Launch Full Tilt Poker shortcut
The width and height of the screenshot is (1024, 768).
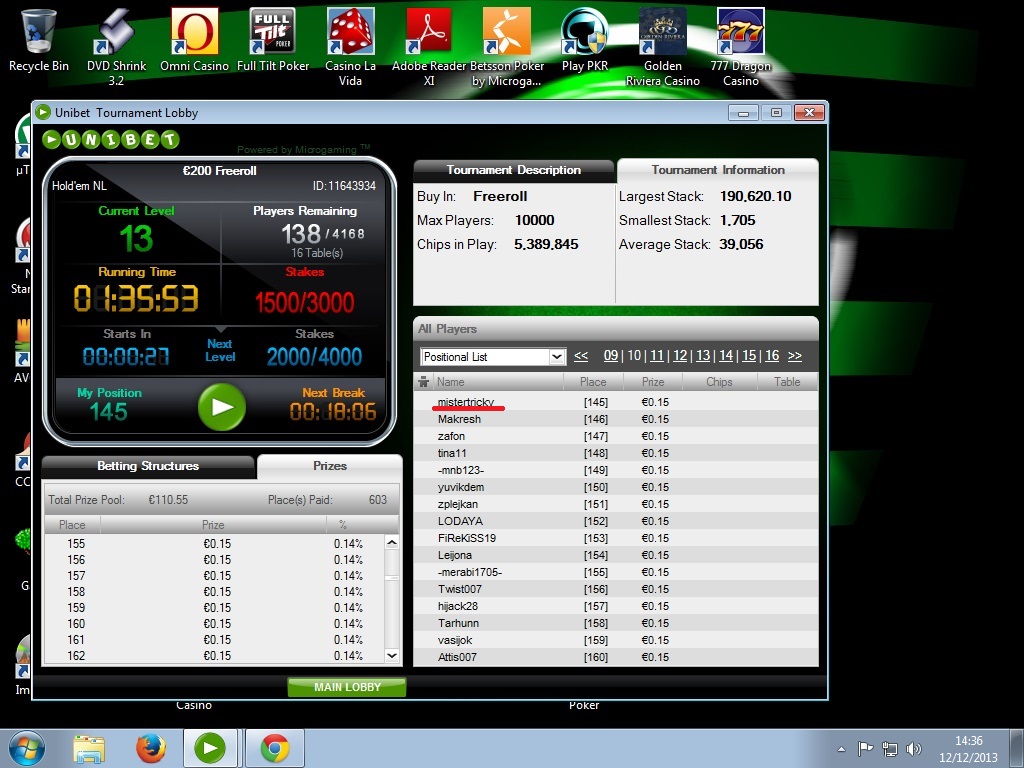273,40
